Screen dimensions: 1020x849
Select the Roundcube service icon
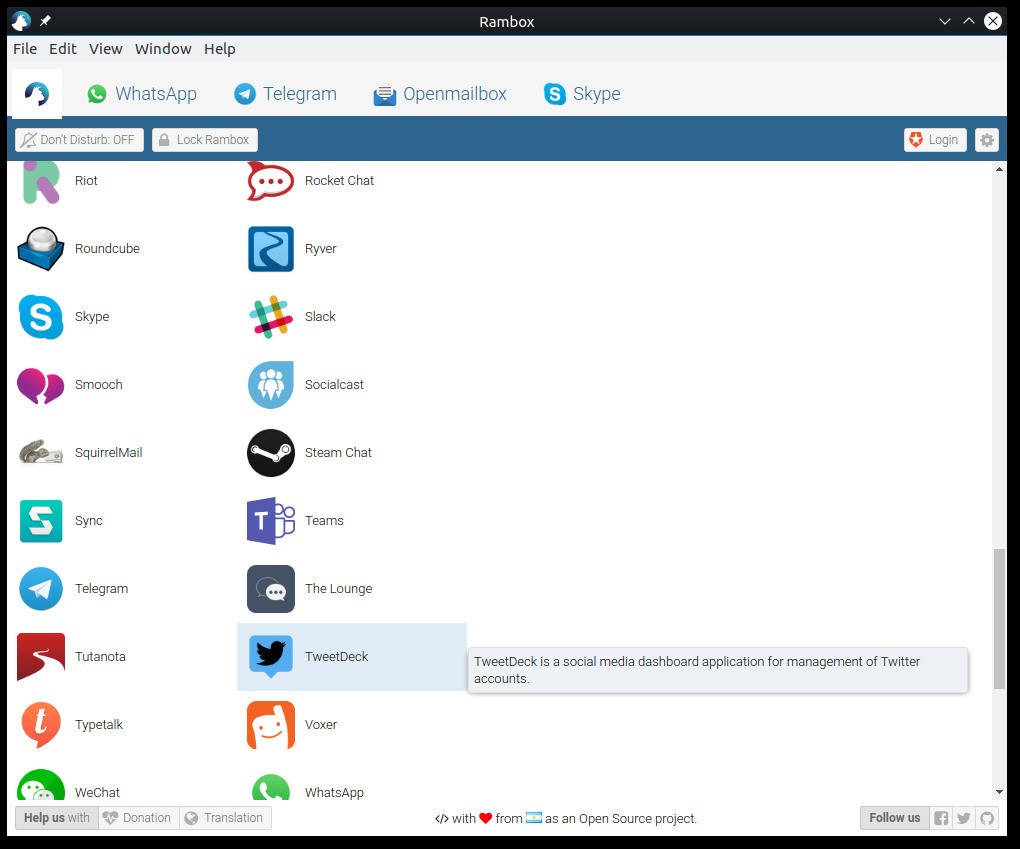click(x=41, y=249)
